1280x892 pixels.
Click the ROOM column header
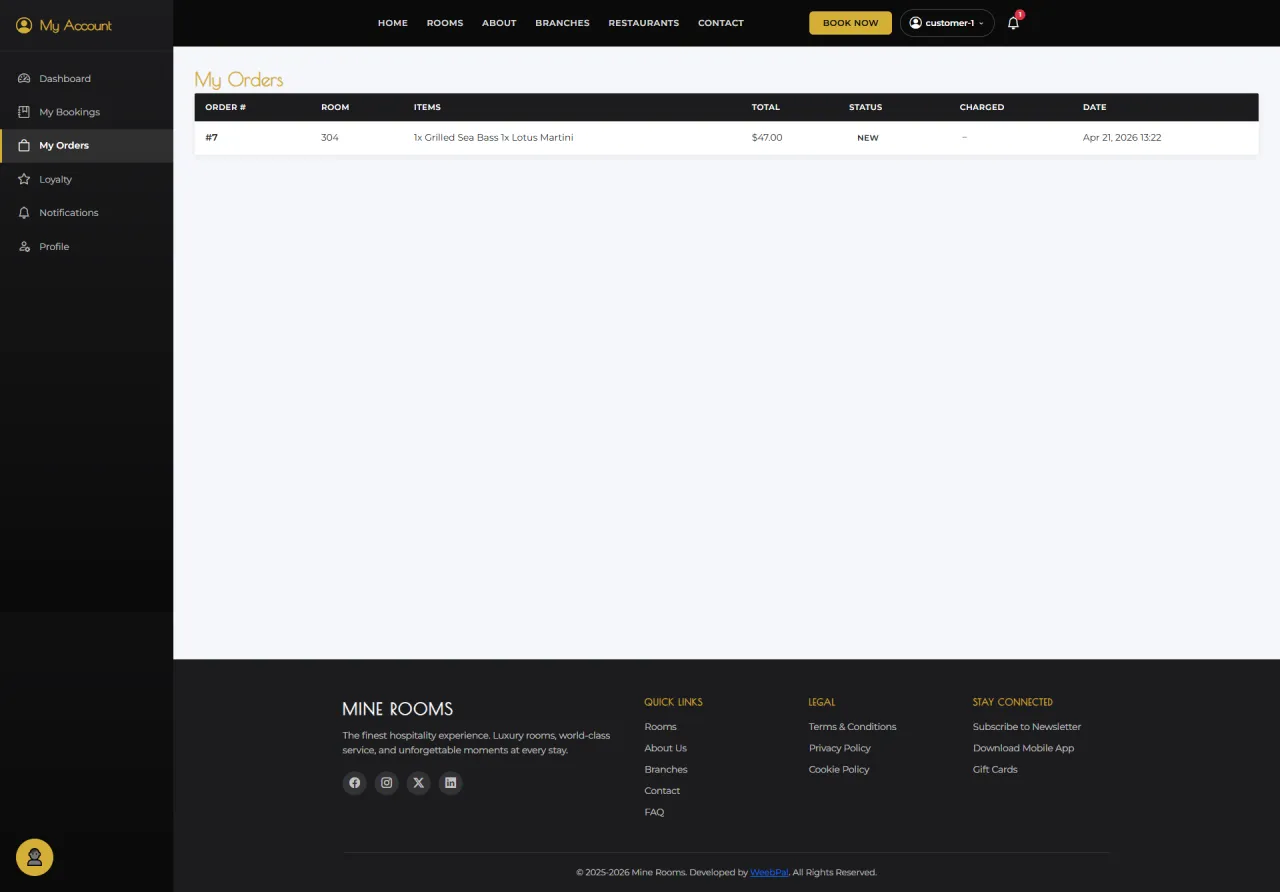click(x=335, y=107)
